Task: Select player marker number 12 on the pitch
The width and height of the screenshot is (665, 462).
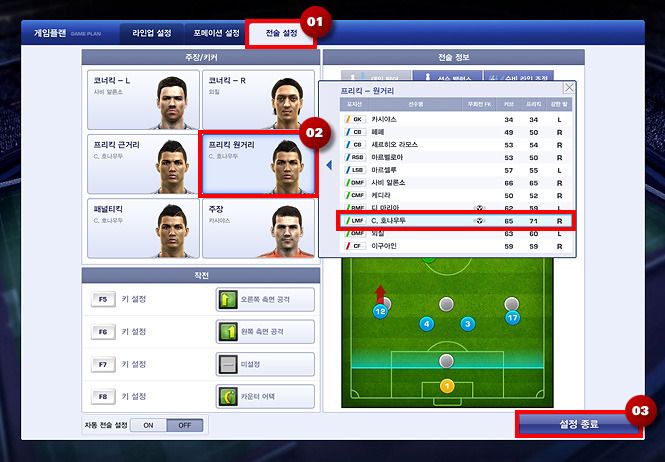Action: point(380,312)
